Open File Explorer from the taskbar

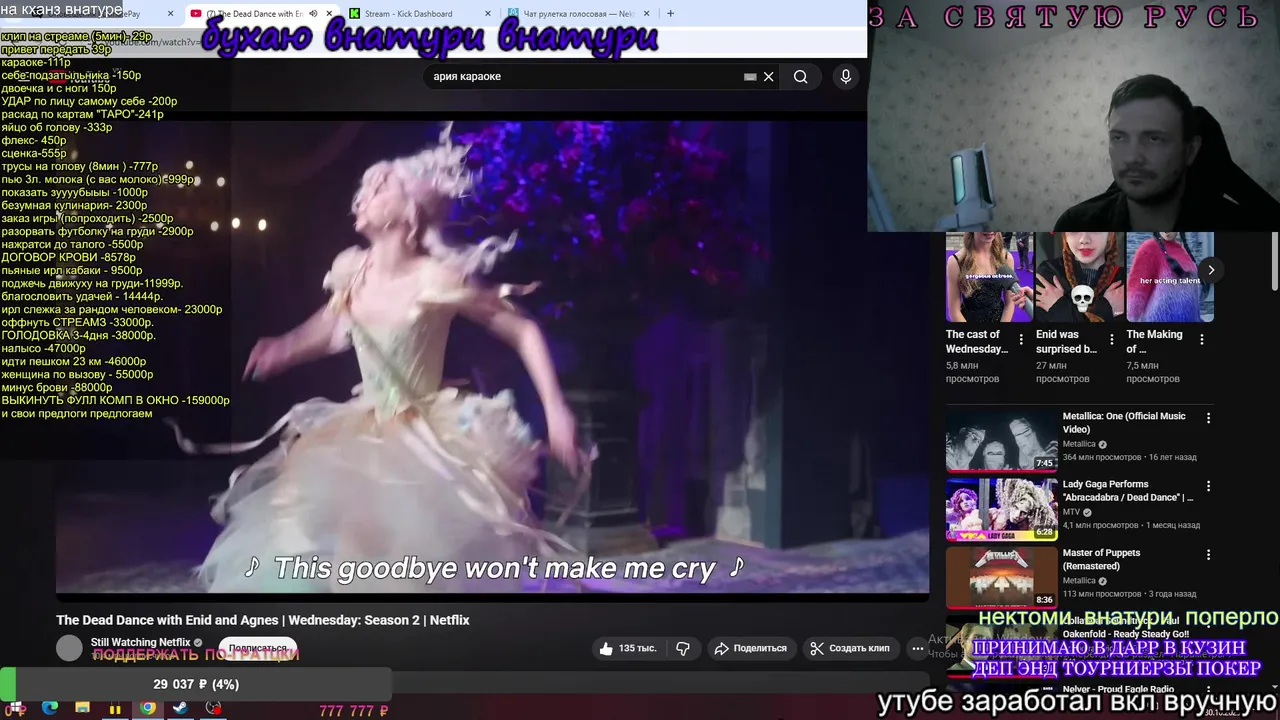pos(82,709)
